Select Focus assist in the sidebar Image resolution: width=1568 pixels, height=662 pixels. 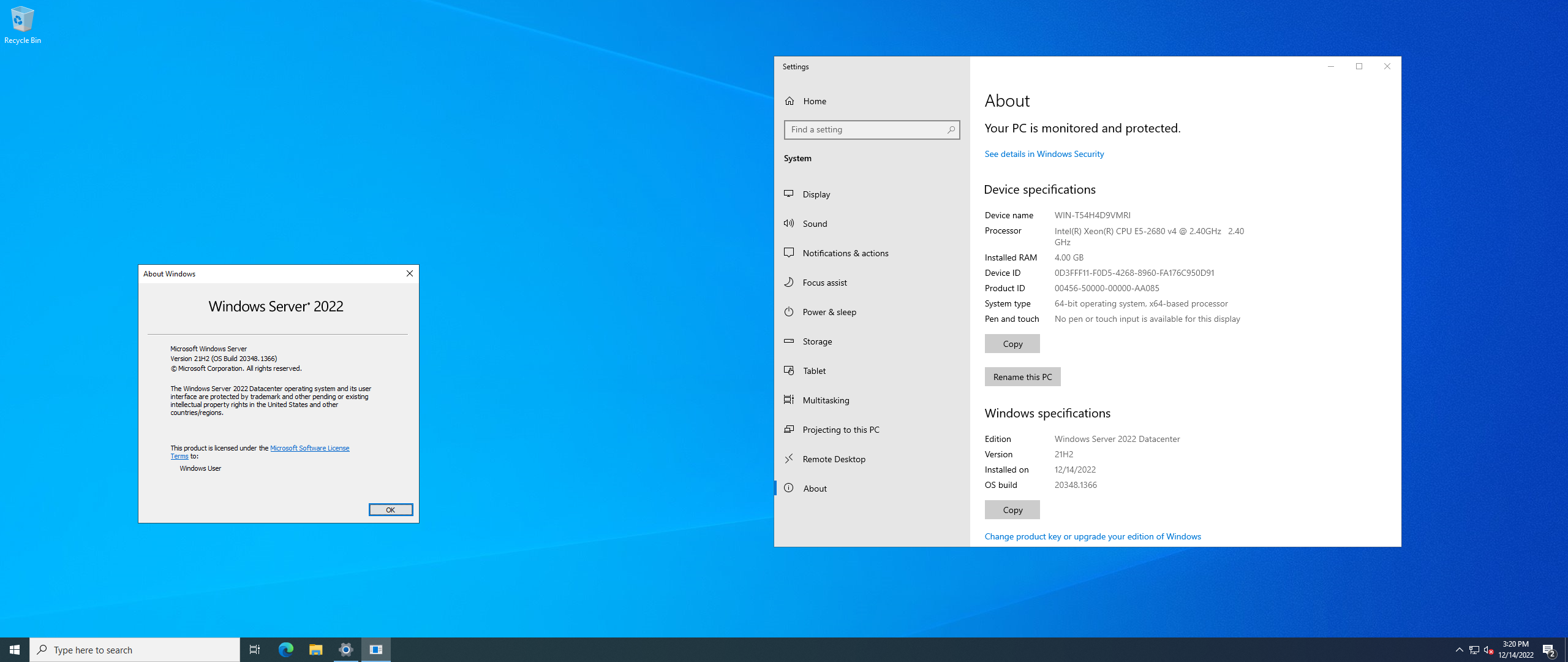point(872,283)
